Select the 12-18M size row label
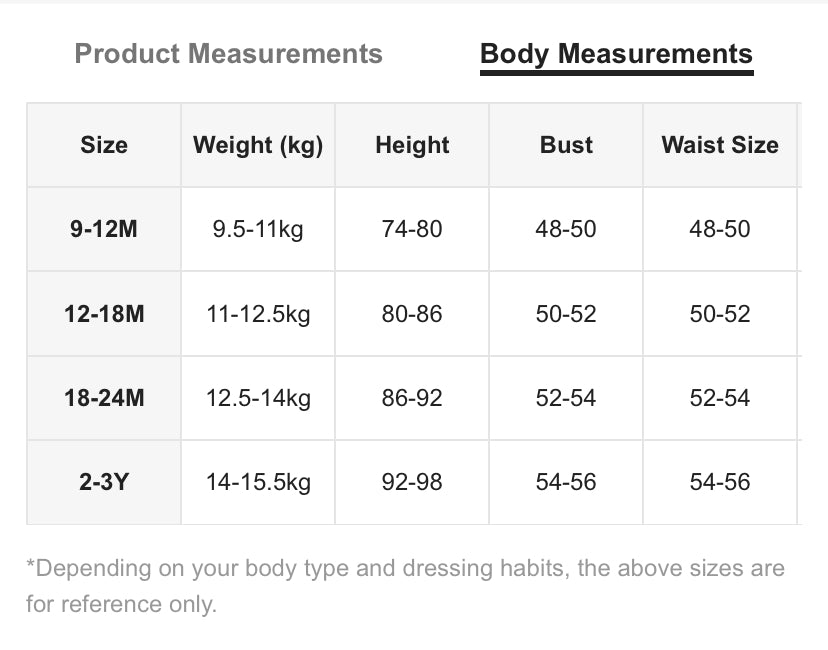The image size is (828, 650). (x=104, y=314)
